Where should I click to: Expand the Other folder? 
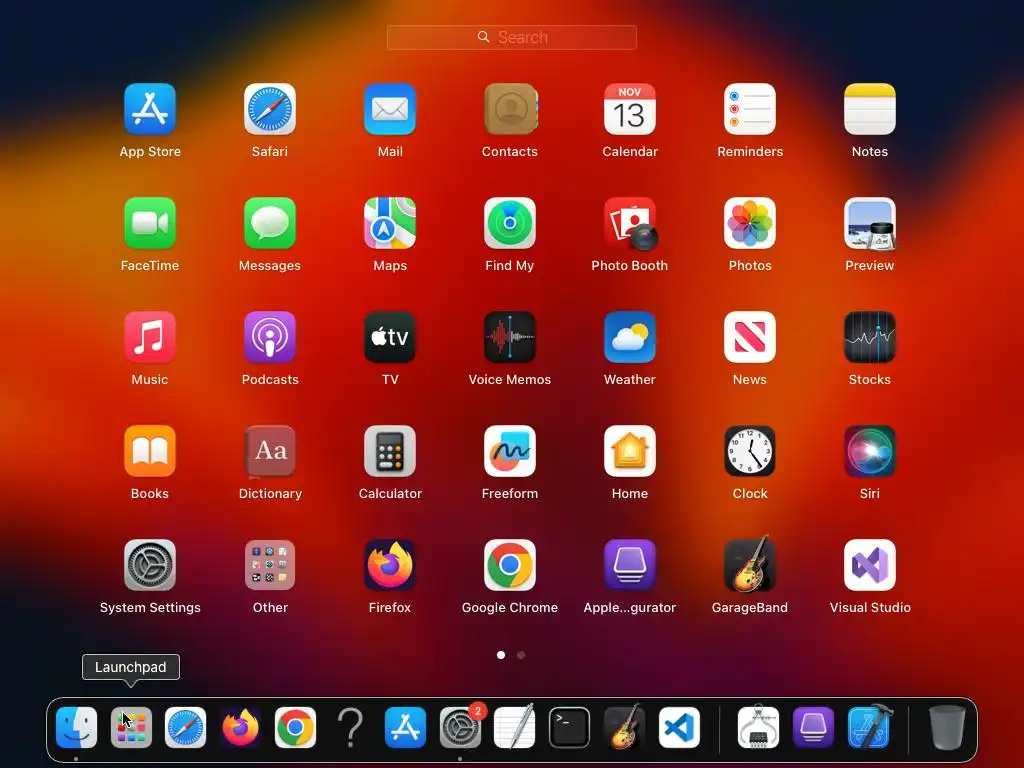tap(270, 565)
